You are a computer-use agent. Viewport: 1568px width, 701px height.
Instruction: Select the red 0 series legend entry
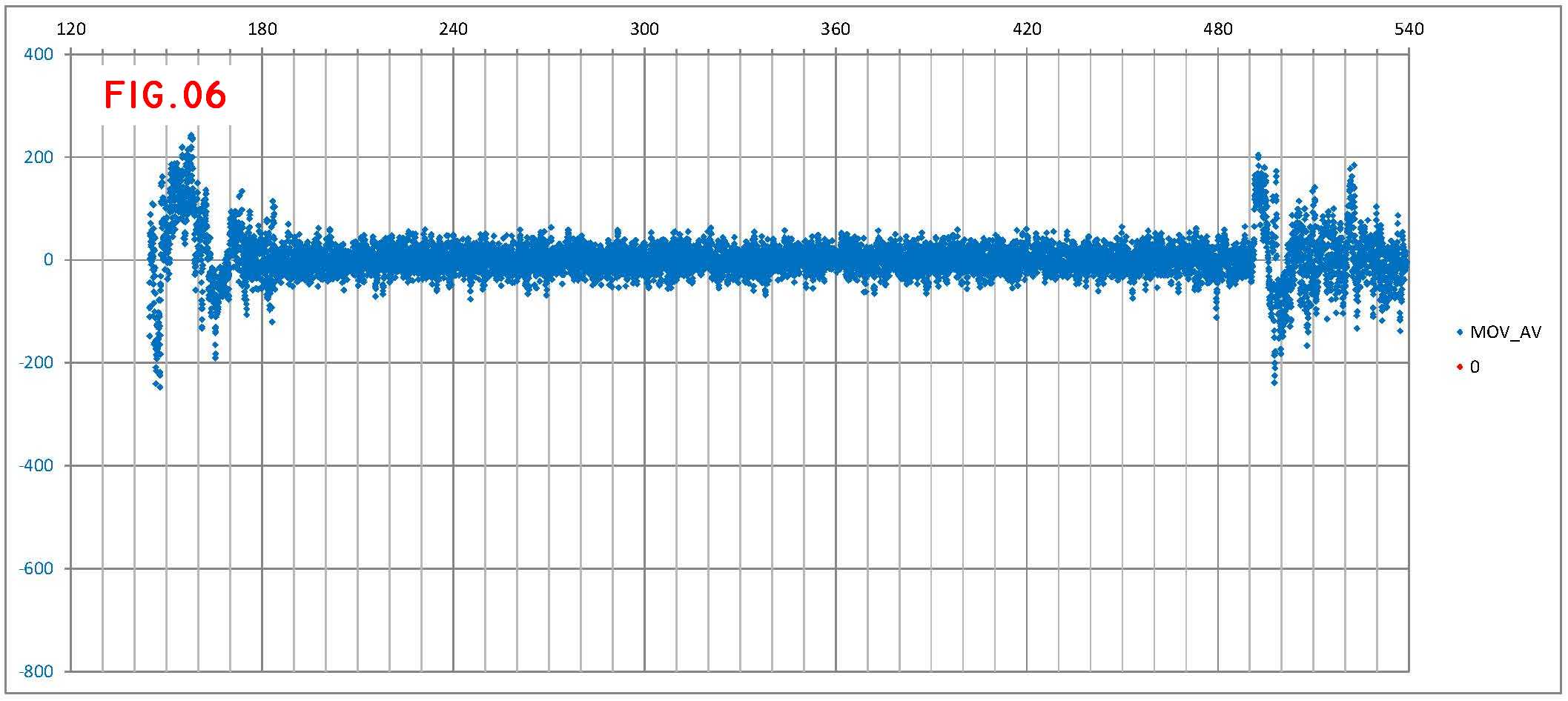1468,367
